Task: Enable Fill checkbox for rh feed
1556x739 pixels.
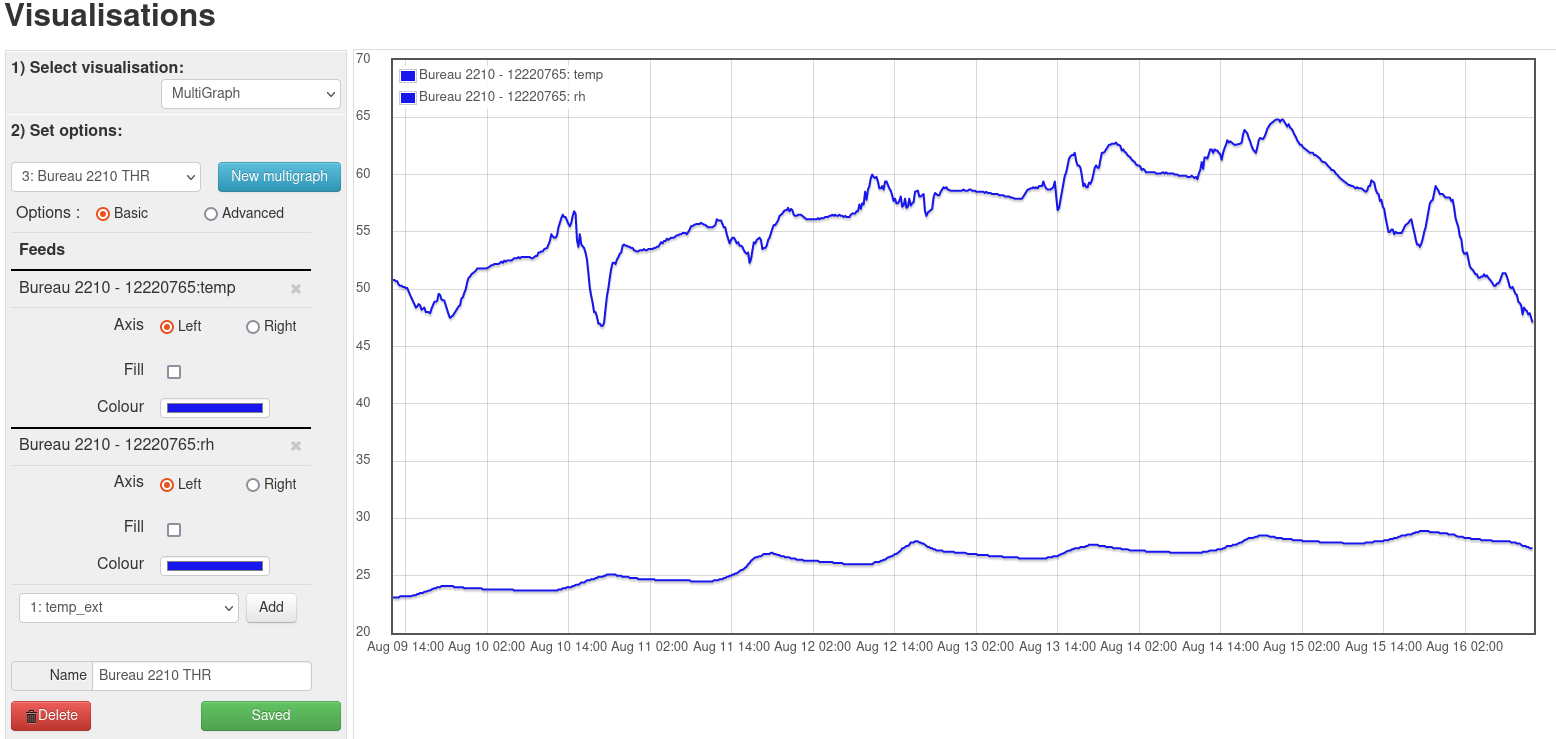Action: coord(174,530)
